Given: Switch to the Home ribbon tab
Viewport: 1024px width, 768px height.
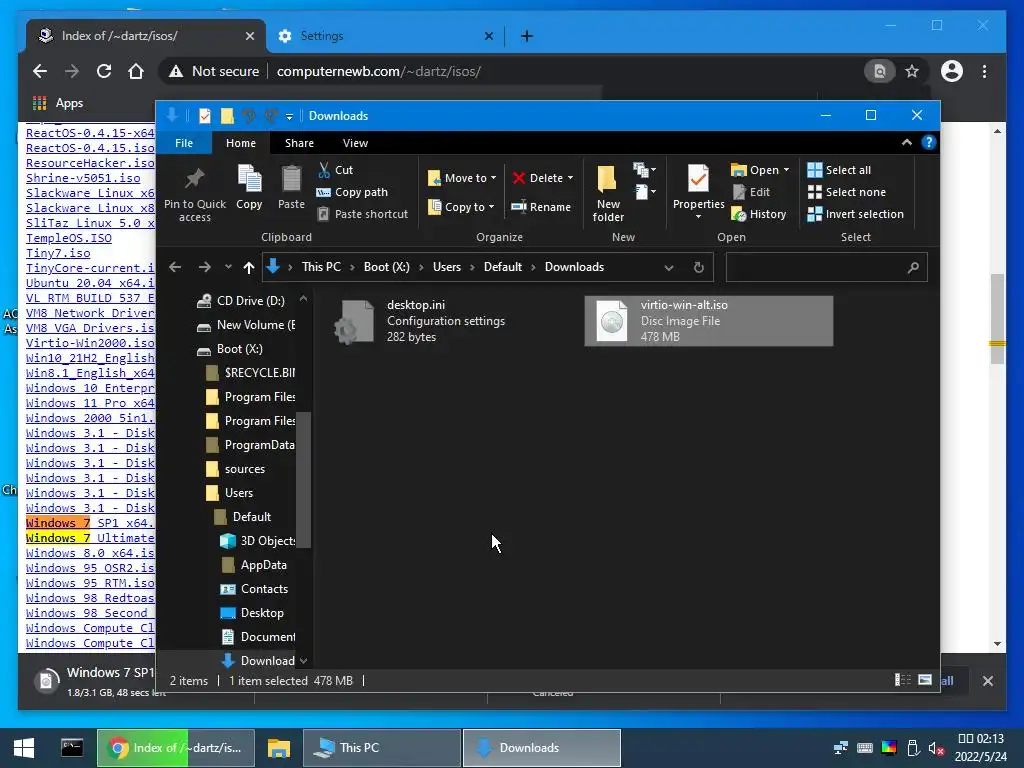Looking at the screenshot, I should pyautogui.click(x=241, y=143).
